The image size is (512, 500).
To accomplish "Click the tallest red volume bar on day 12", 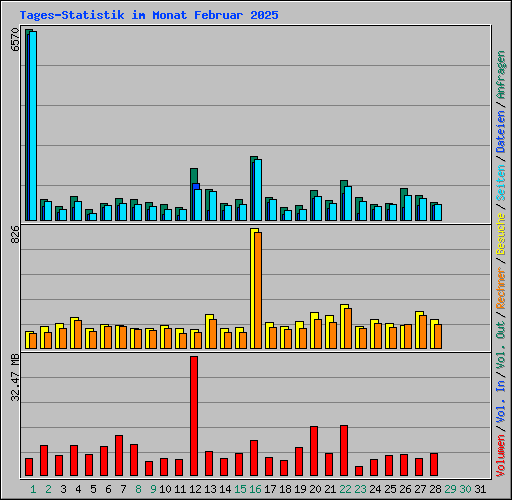I will click(x=194, y=416).
